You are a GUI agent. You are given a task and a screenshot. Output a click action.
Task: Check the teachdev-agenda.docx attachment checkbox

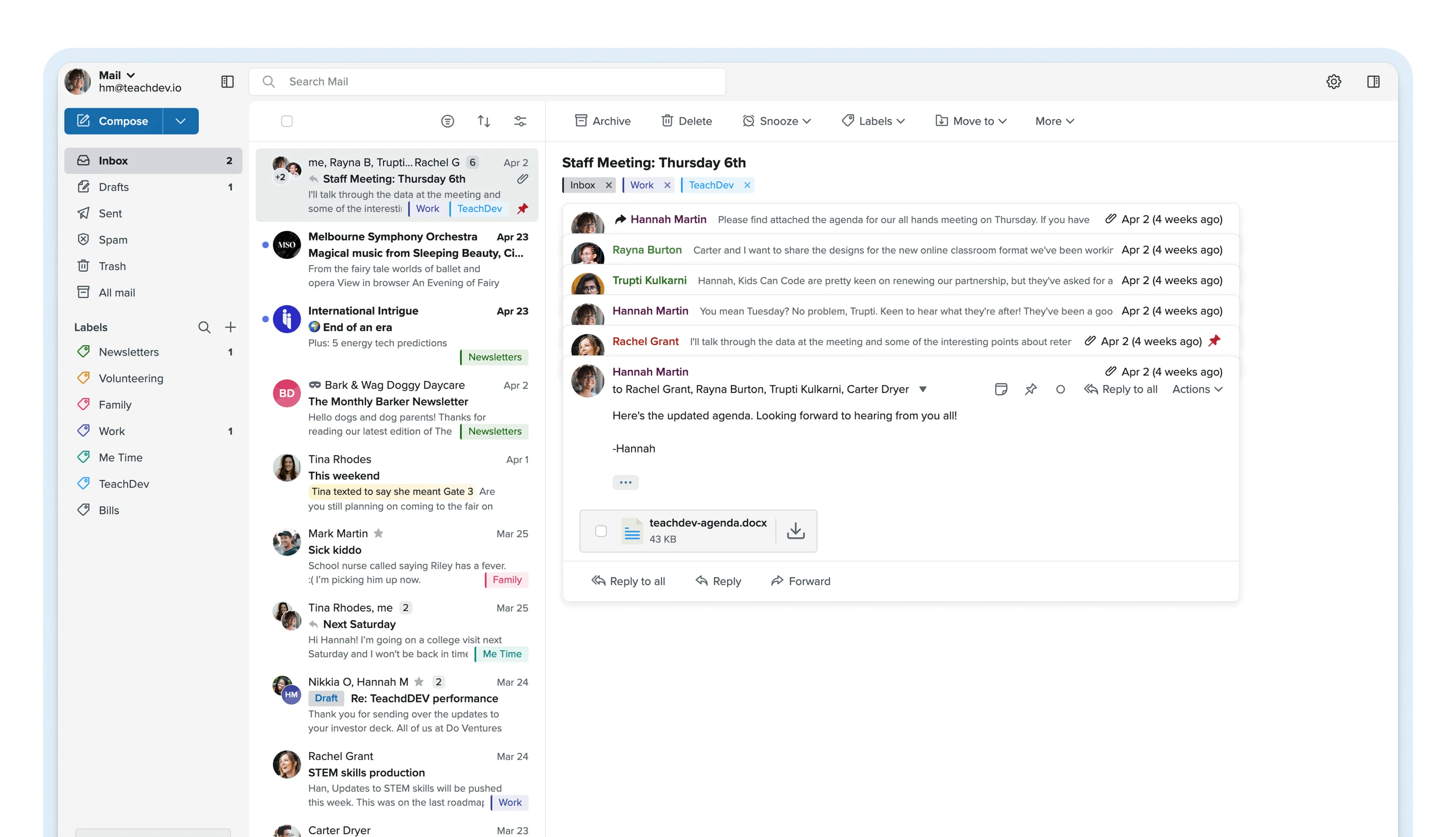[x=602, y=532]
